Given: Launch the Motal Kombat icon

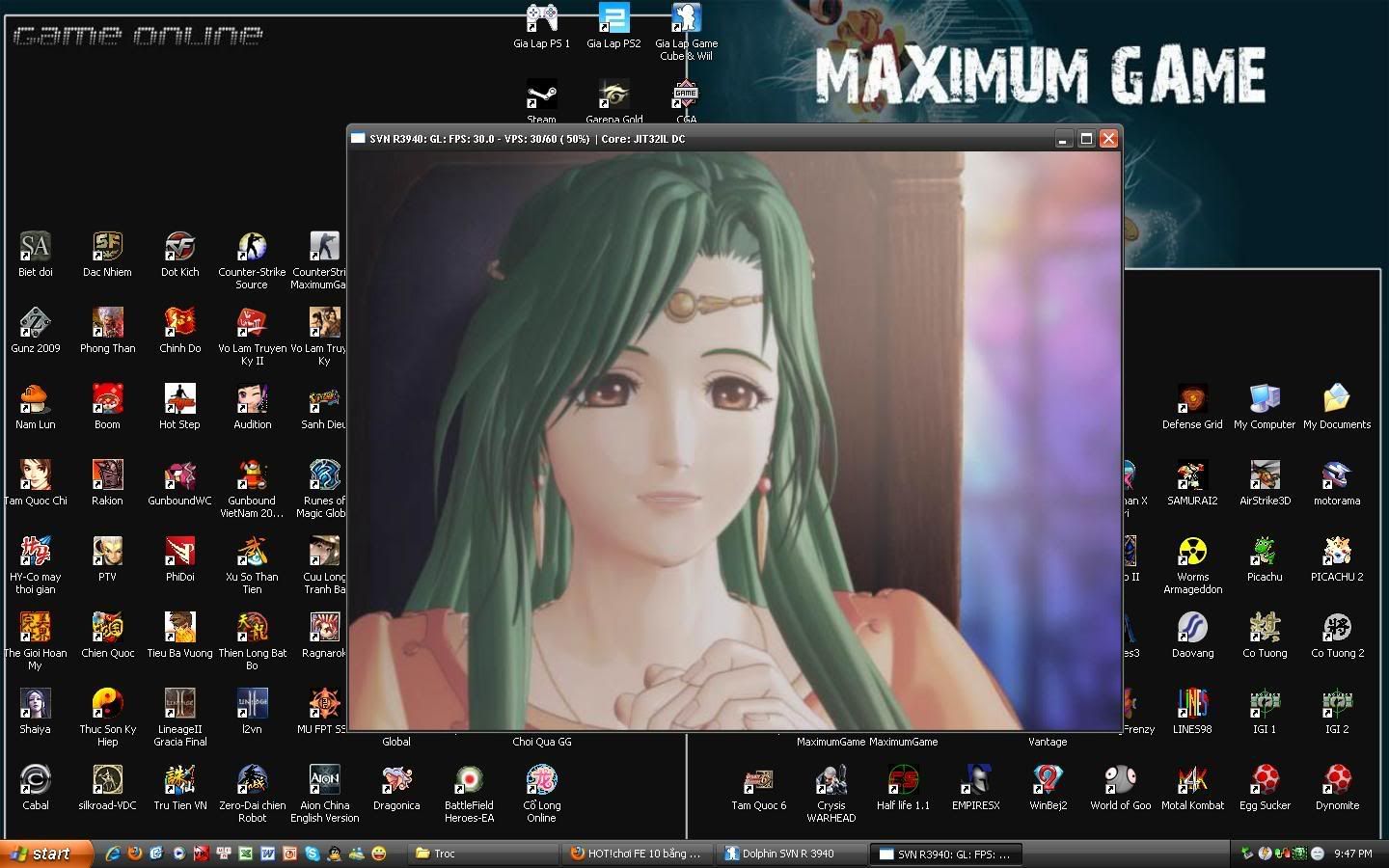Looking at the screenshot, I should (x=1192, y=780).
